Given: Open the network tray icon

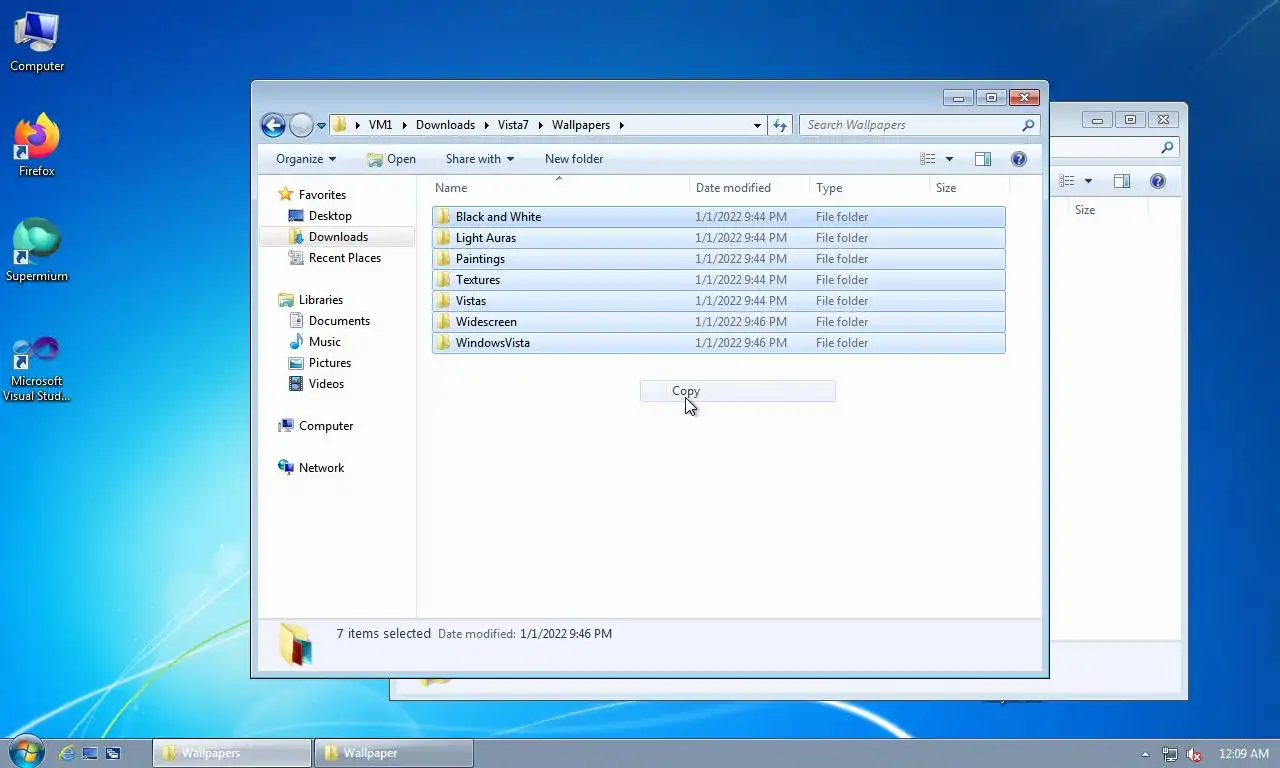Looking at the screenshot, I should 1169,754.
